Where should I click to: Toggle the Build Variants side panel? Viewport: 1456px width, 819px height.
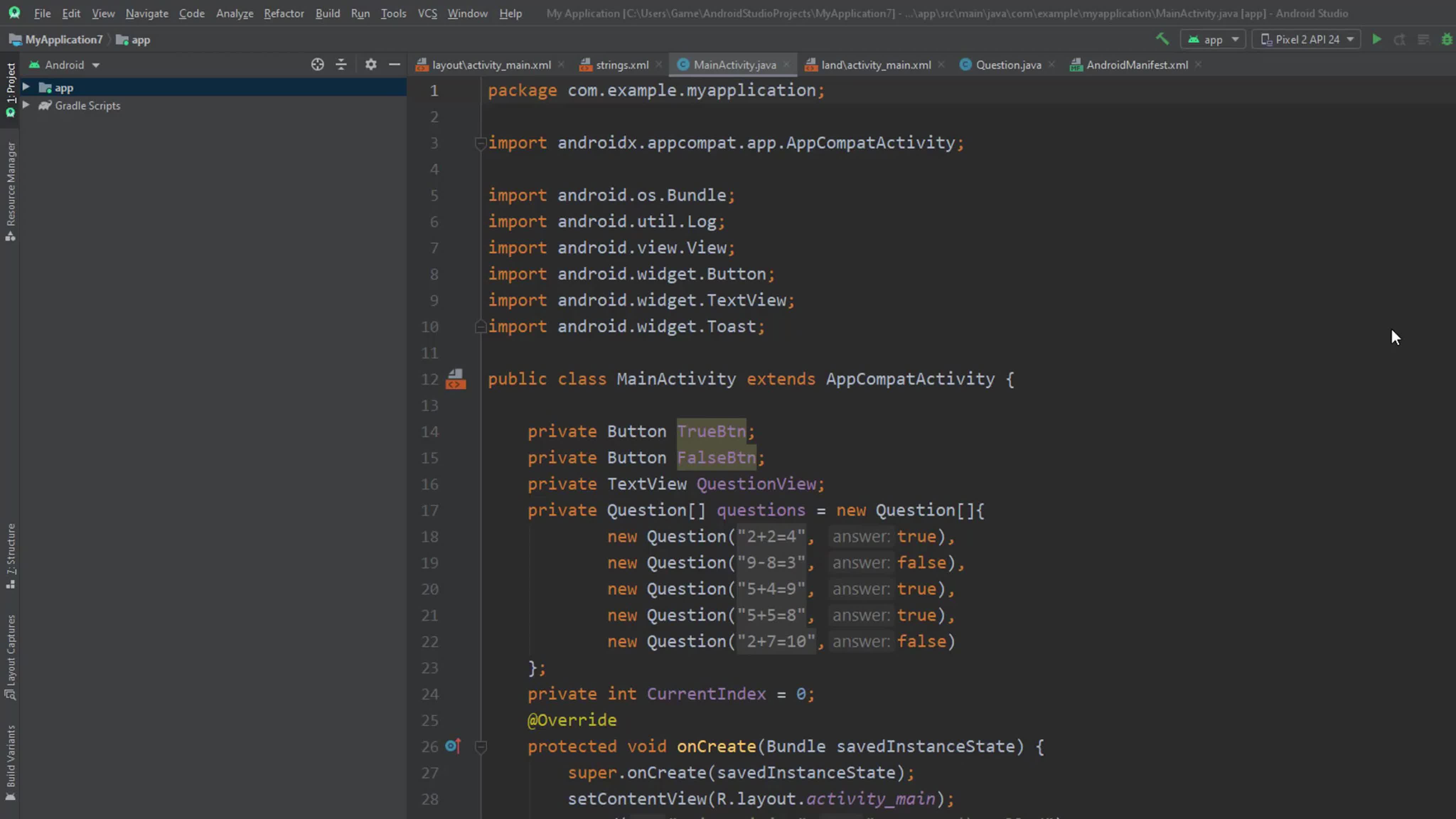(11, 762)
